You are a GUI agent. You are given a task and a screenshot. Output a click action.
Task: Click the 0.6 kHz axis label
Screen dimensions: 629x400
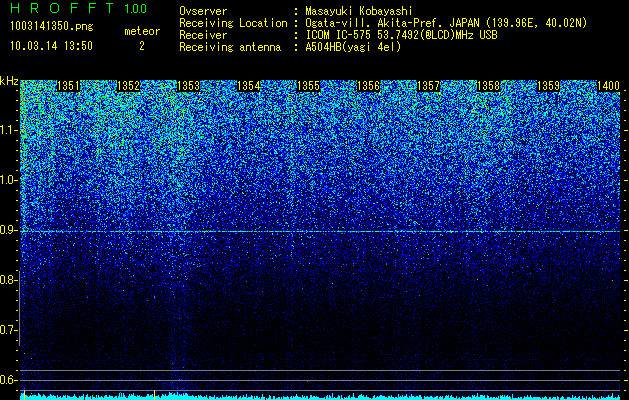pyautogui.click(x=10, y=380)
